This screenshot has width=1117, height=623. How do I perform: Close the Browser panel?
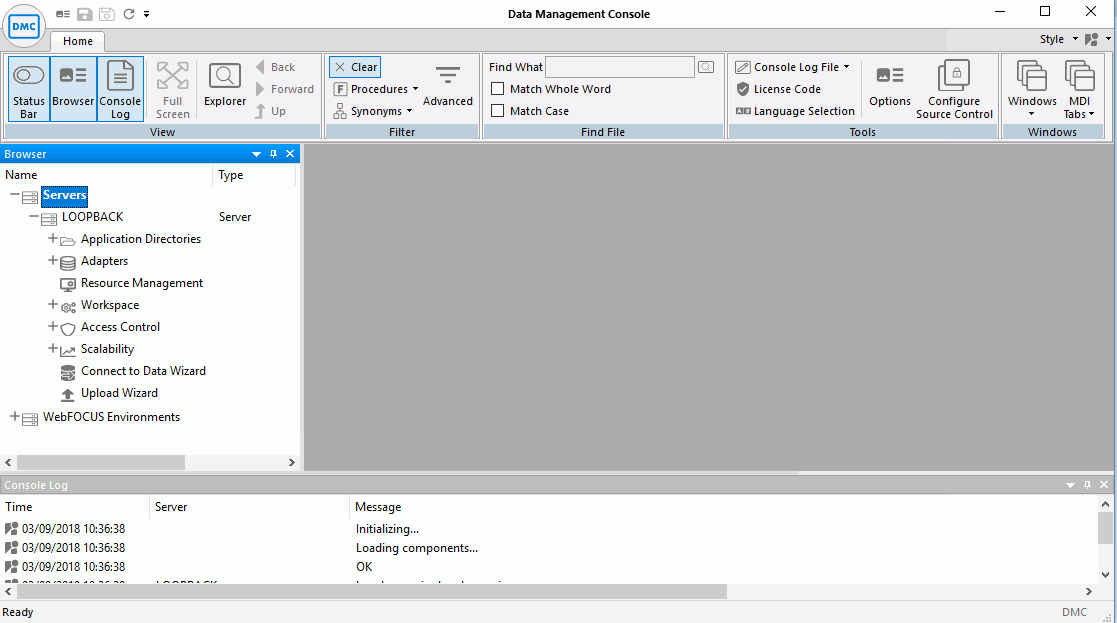290,154
